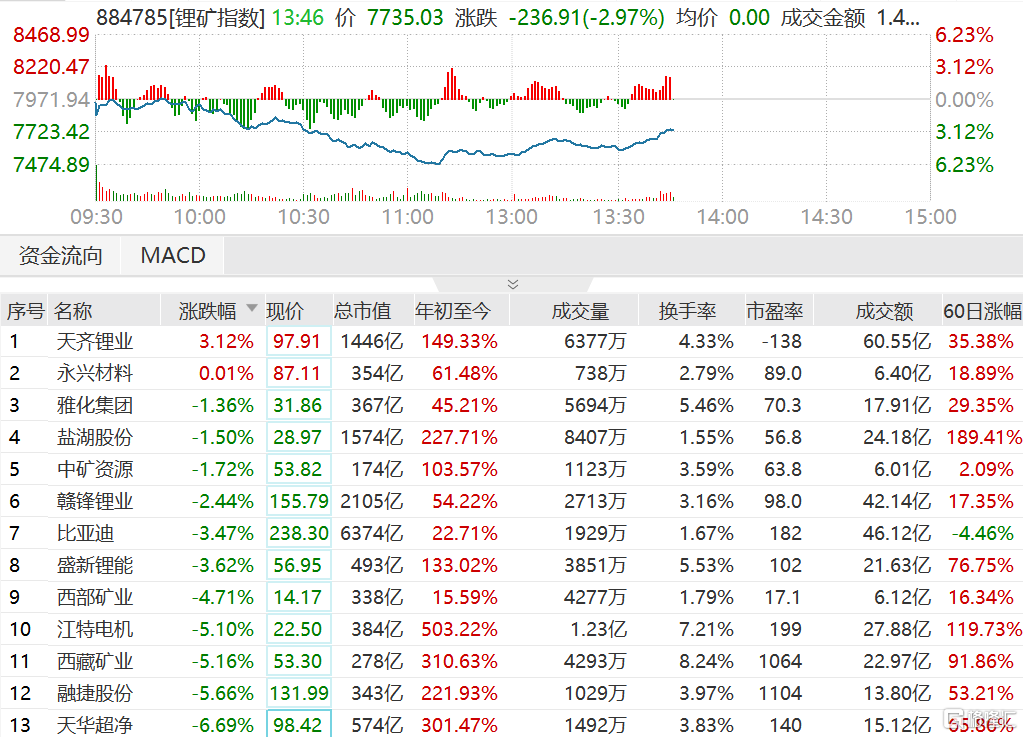1023x737 pixels.
Task: Click the 年初至今 column header
Action: click(454, 311)
